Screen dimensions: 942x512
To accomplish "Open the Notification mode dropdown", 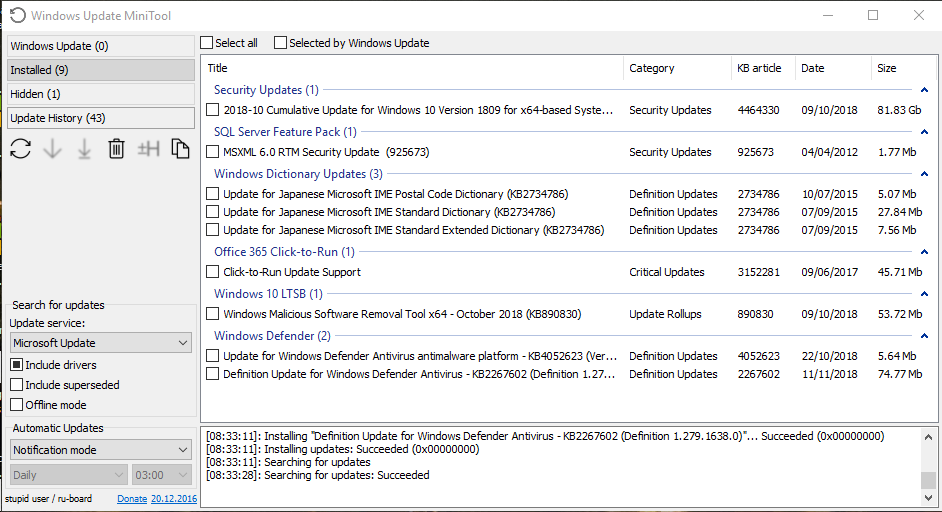I will tap(101, 450).
